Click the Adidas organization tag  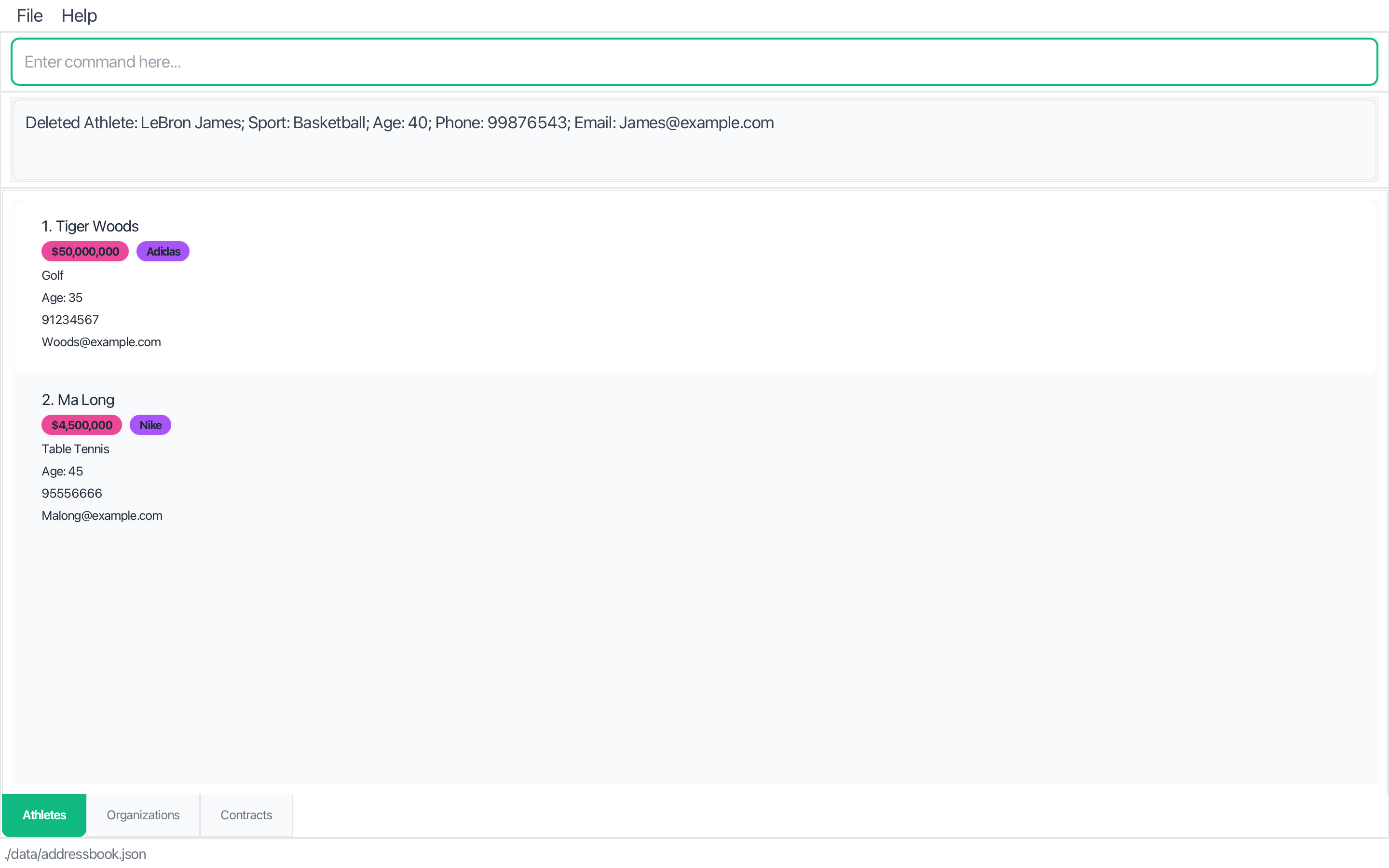point(163,251)
